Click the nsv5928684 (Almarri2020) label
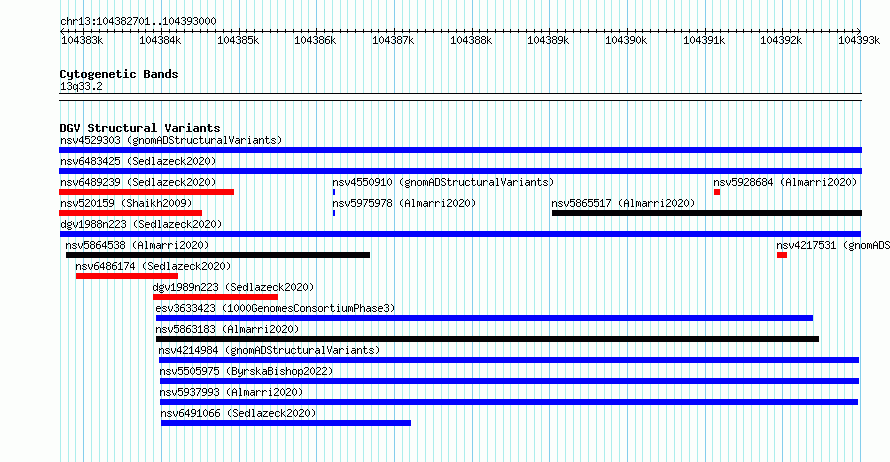 pyautogui.click(x=785, y=182)
